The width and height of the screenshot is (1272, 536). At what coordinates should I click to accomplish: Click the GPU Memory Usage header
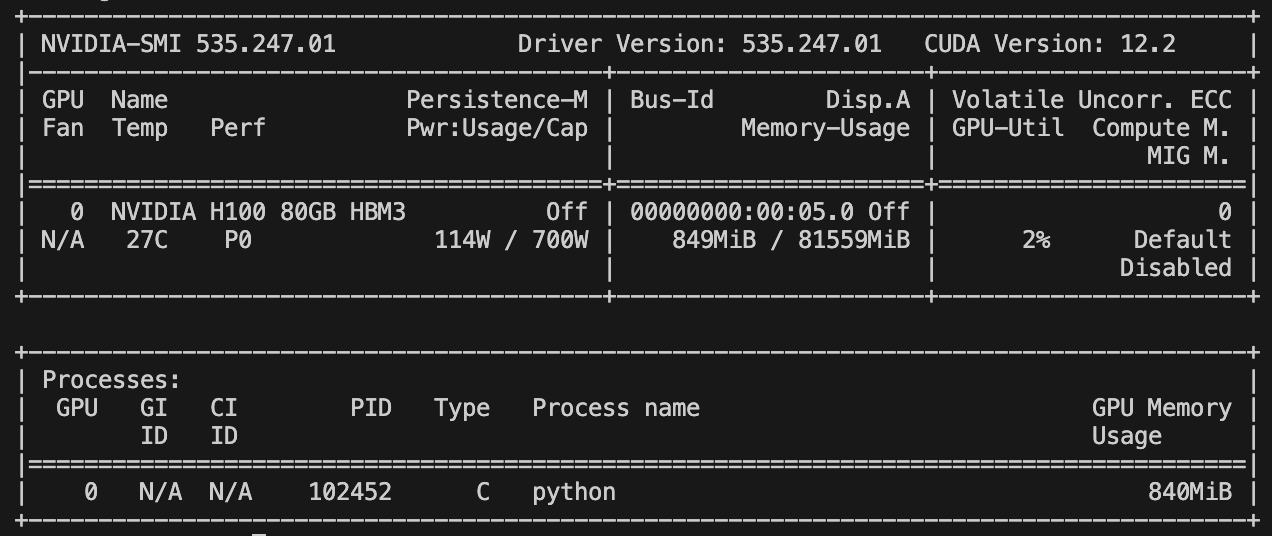point(1162,422)
